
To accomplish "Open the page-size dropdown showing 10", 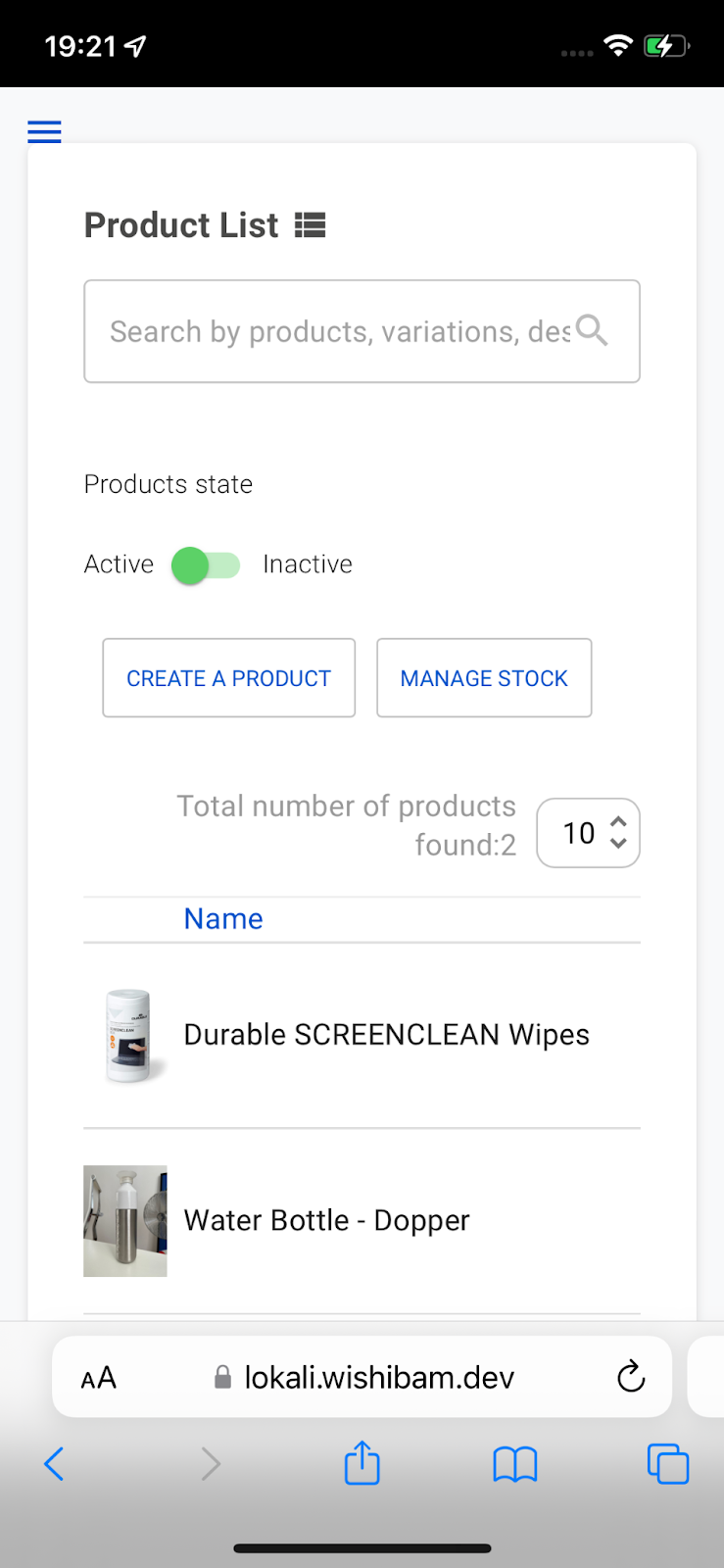I will coord(588,833).
